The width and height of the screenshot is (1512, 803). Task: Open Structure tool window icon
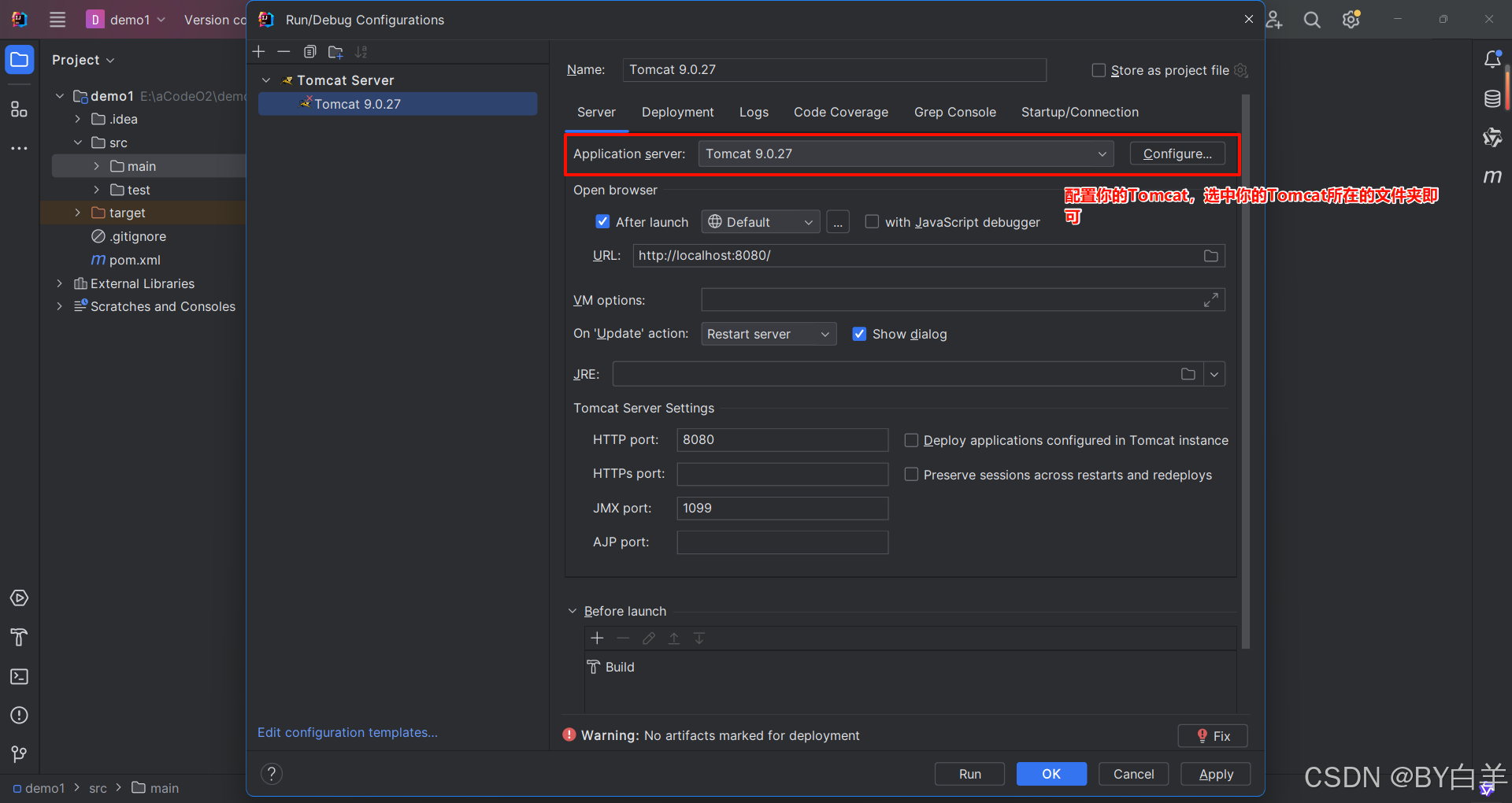(20, 109)
